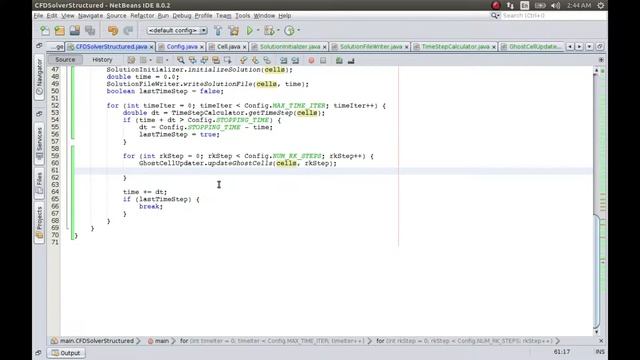Click the editor Last Edit icon
Viewport: 640px width, 360px height.
(x=131, y=60)
